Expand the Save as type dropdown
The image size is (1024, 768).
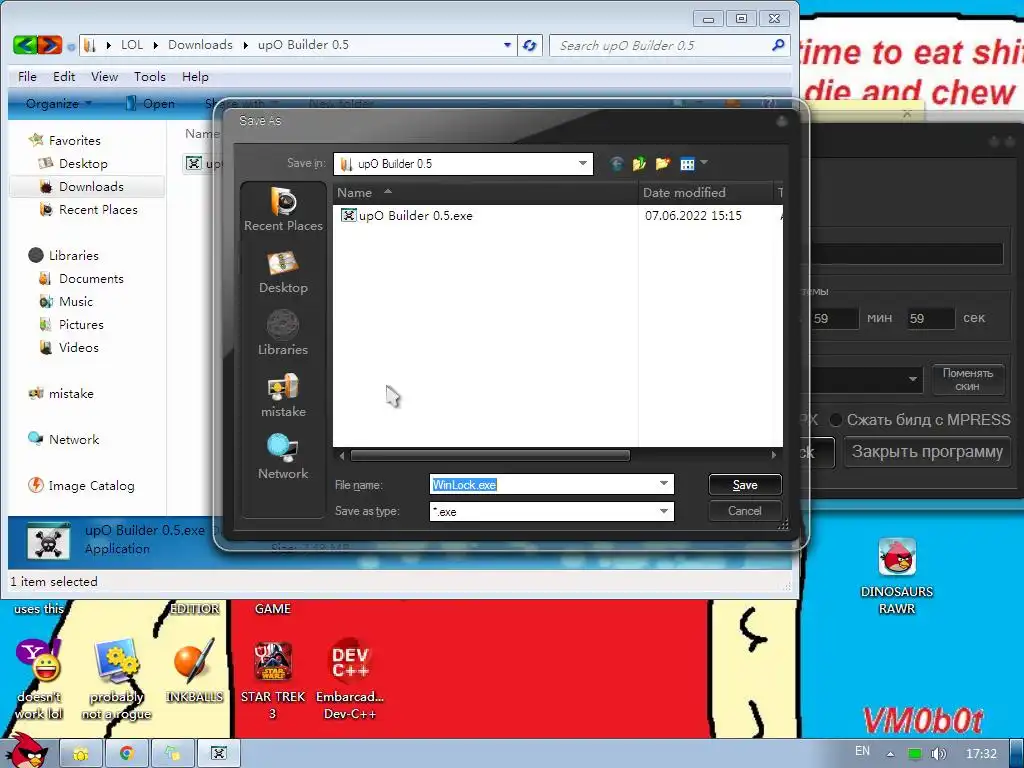pyautogui.click(x=664, y=511)
